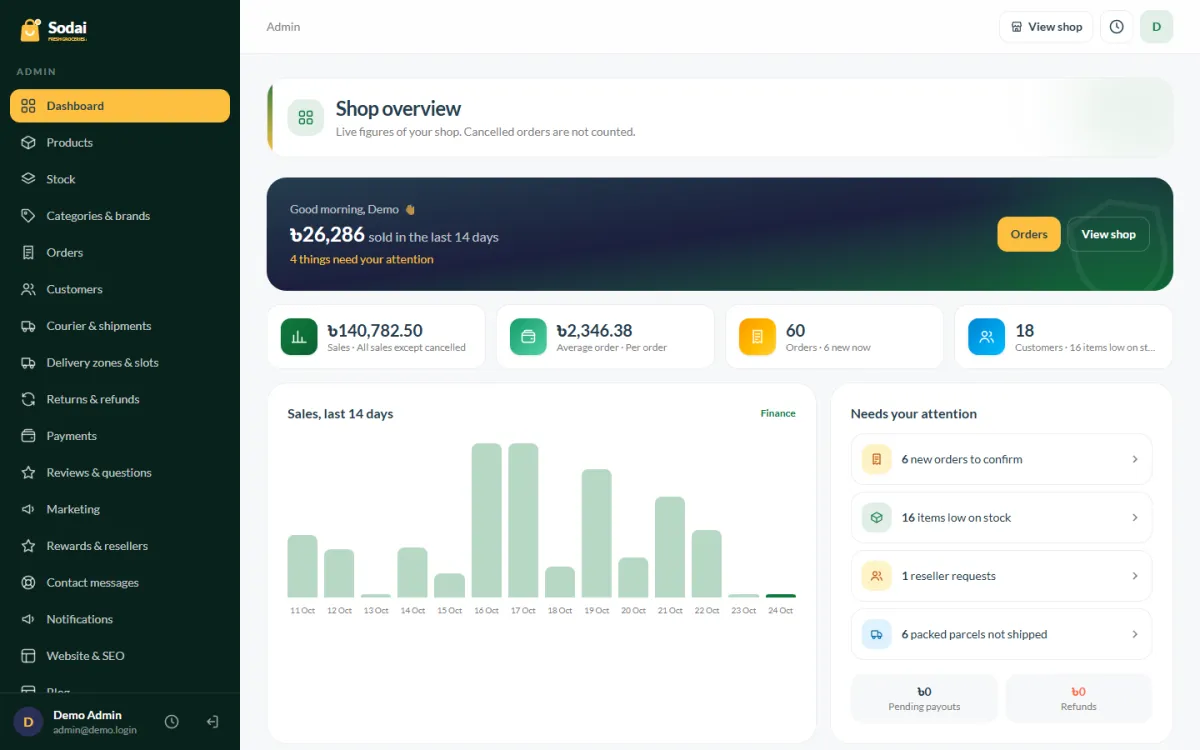The width and height of the screenshot is (1200, 750).
Task: Open Contact messages
Action: [120, 583]
